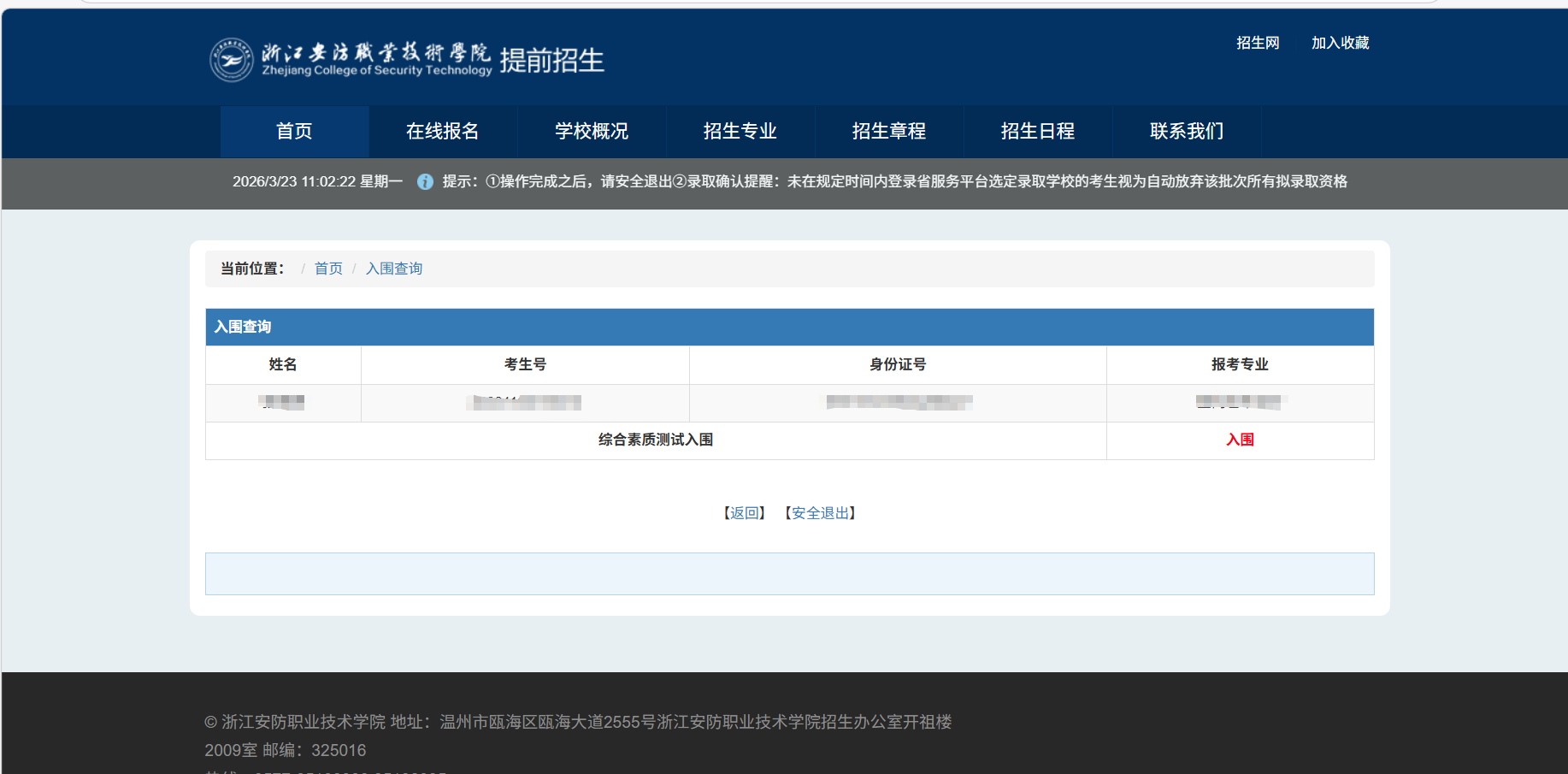Click the 提前招生 header title text
Image resolution: width=1568 pixels, height=774 pixels.
551,61
